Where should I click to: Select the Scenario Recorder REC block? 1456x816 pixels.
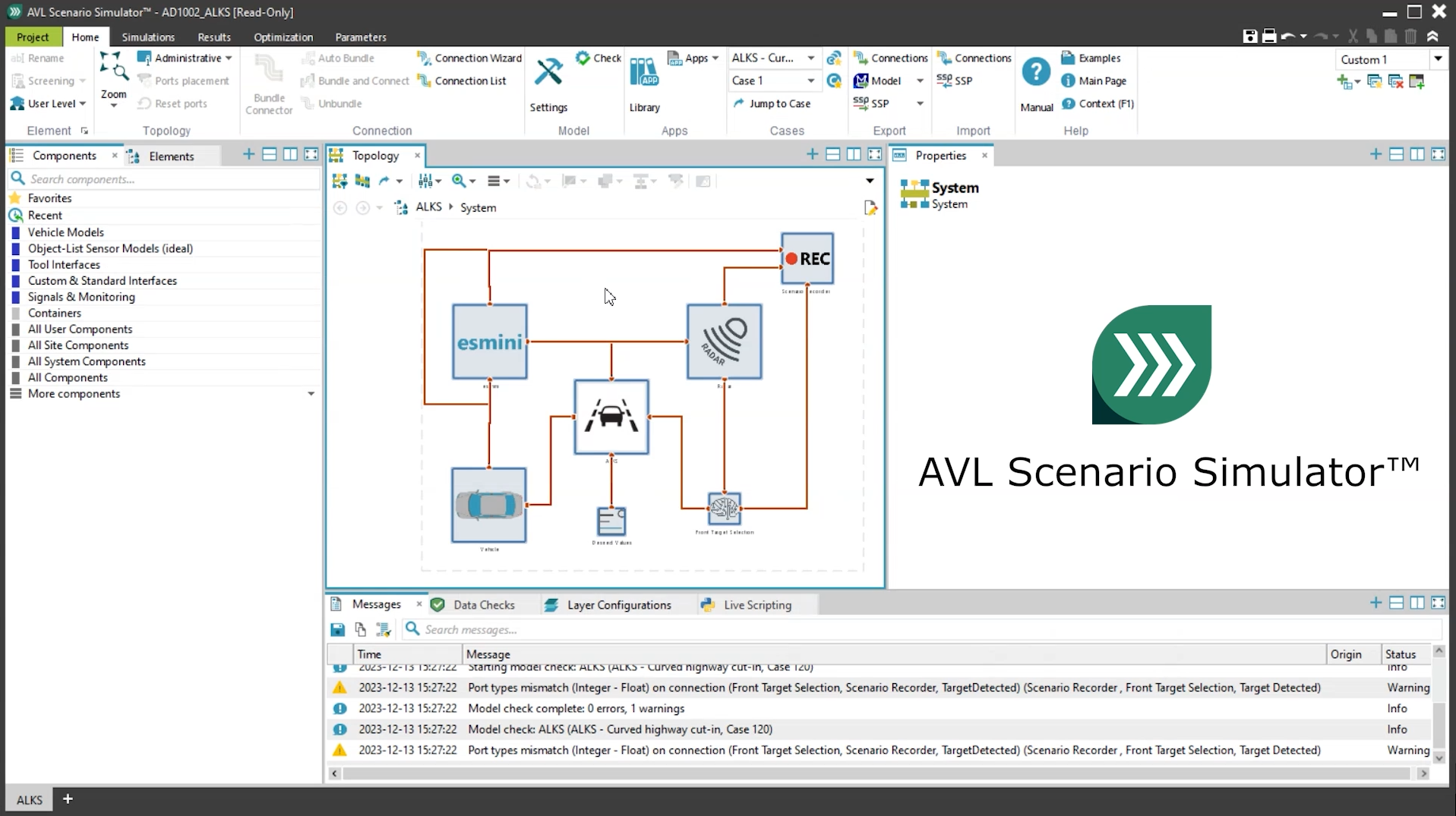click(807, 259)
